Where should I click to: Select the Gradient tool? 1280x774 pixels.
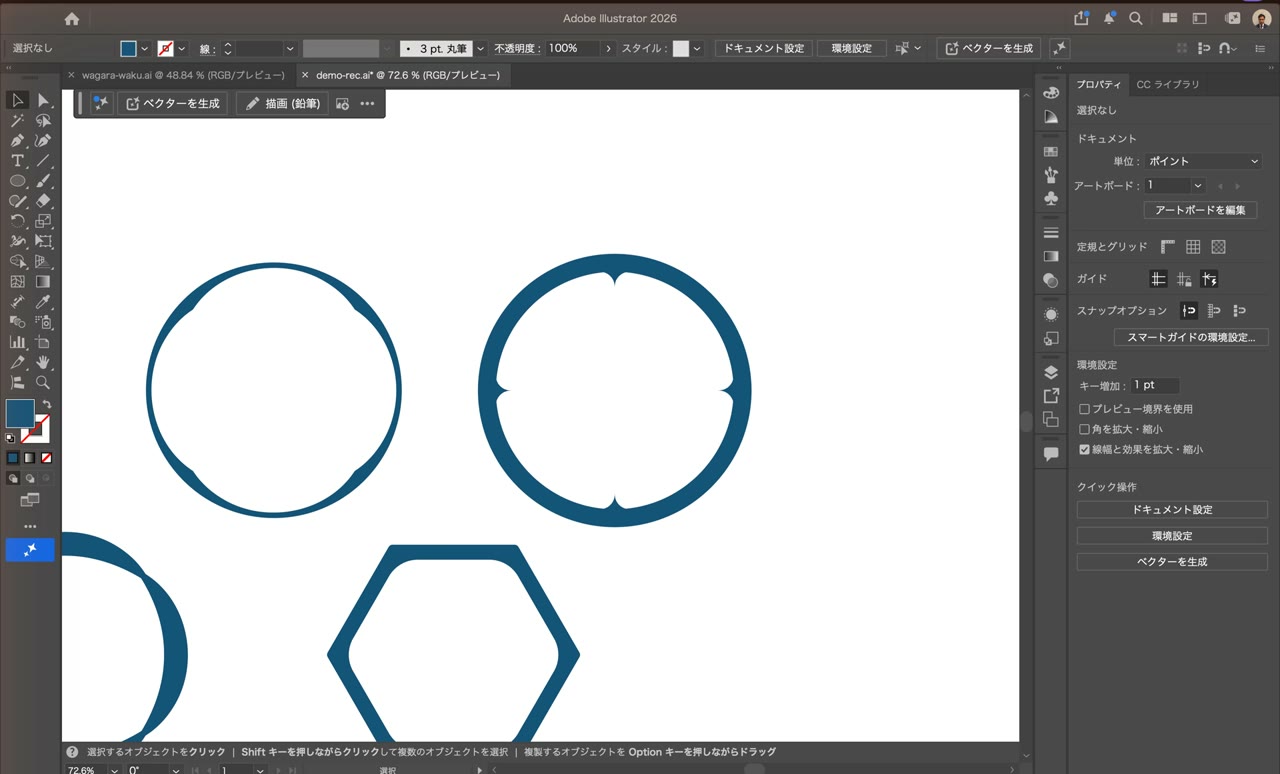[43, 282]
